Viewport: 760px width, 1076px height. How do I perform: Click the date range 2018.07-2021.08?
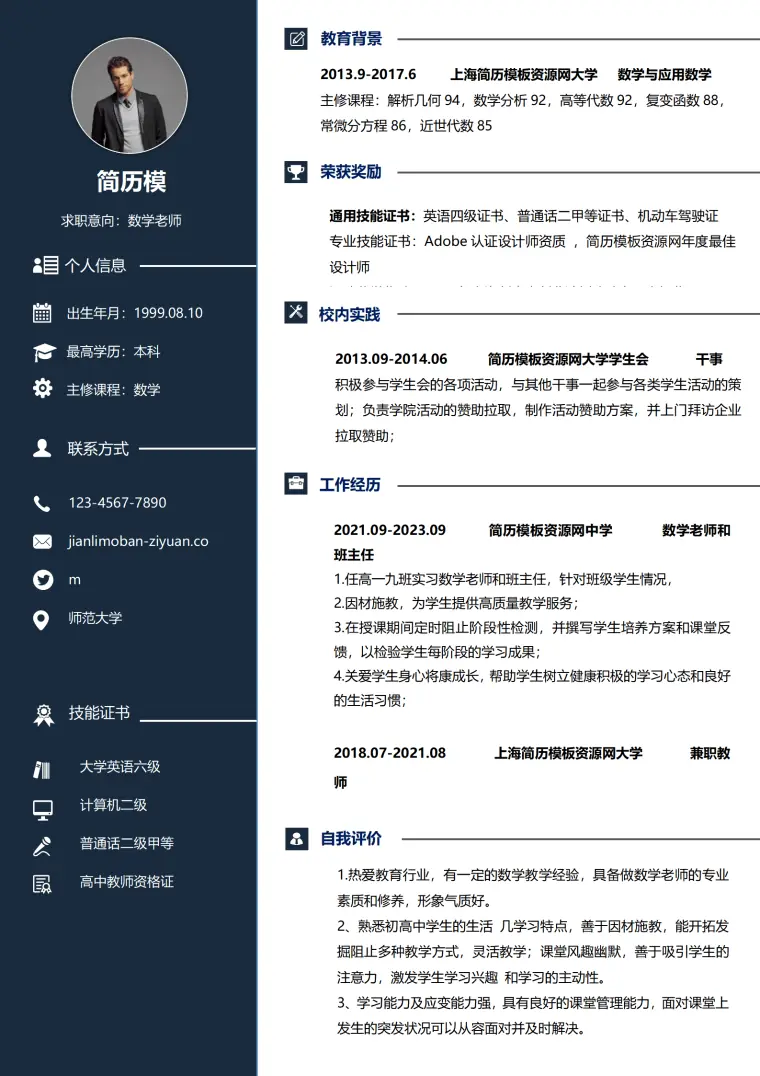click(390, 753)
